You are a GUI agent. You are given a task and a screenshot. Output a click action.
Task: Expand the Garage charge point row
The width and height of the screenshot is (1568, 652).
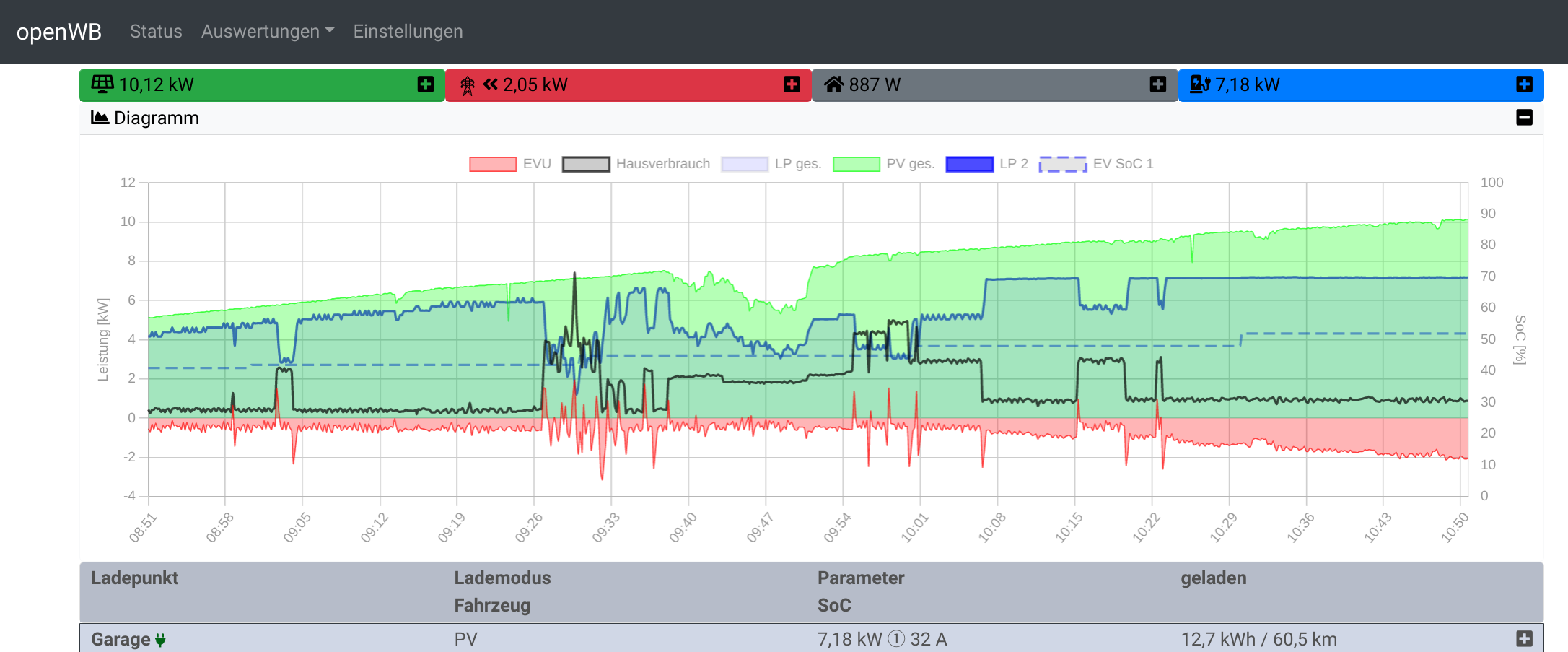[1524, 639]
